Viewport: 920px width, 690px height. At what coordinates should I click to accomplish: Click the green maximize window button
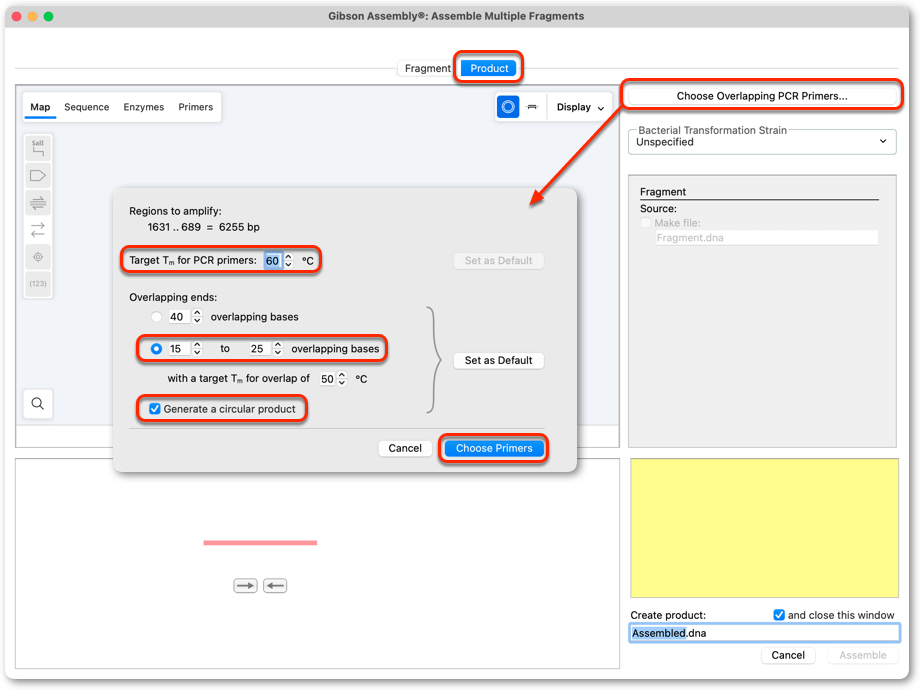click(49, 16)
